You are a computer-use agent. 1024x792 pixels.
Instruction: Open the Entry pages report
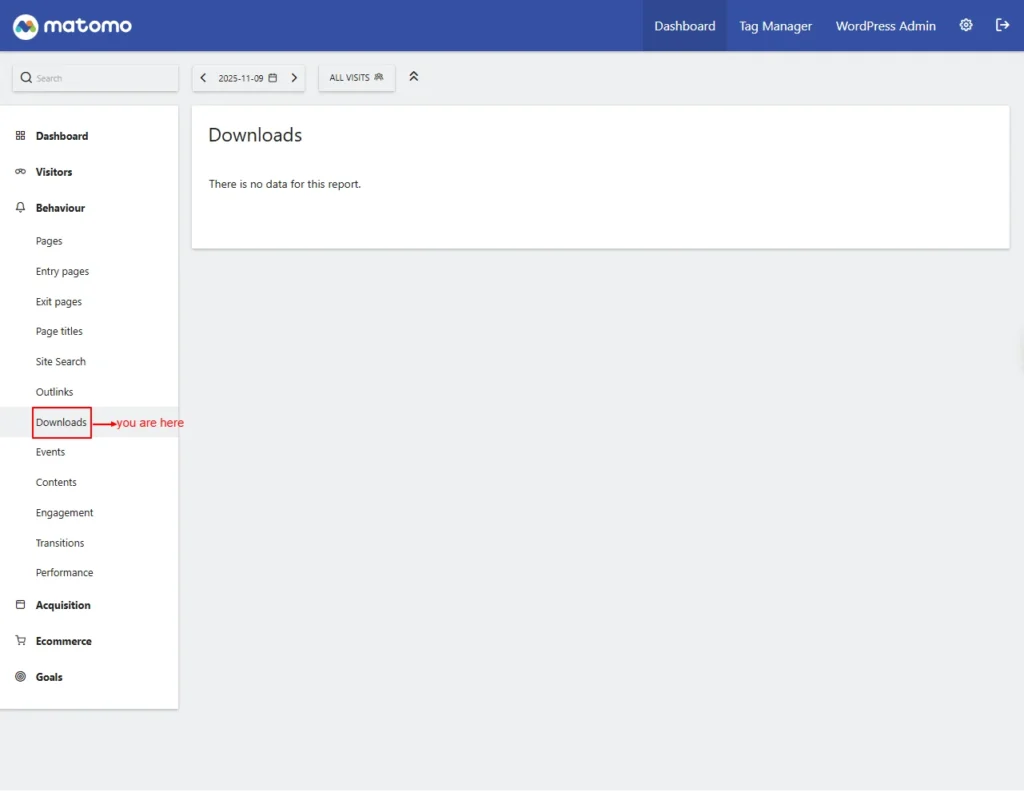pos(62,271)
